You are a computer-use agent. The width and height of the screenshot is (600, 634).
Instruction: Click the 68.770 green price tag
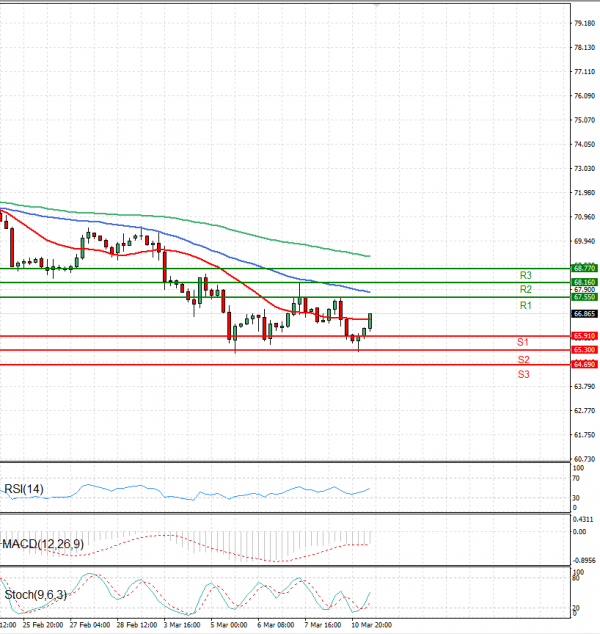(x=584, y=268)
